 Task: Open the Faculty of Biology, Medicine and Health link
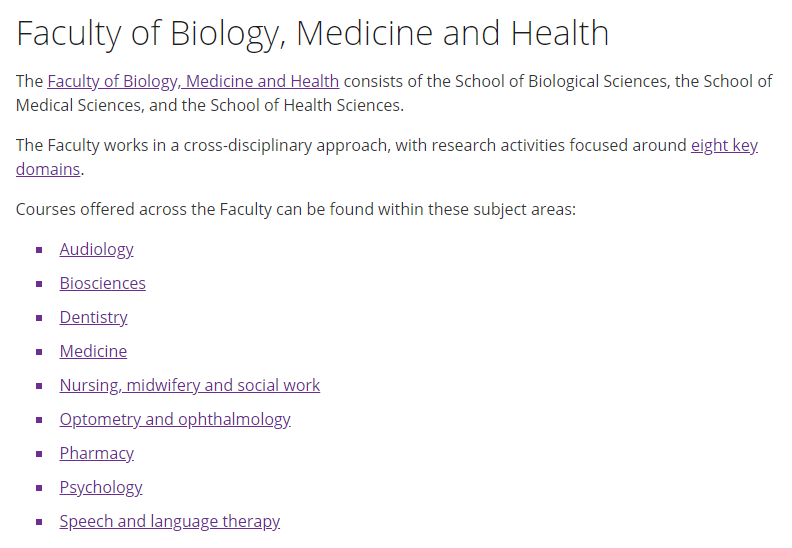pos(193,81)
